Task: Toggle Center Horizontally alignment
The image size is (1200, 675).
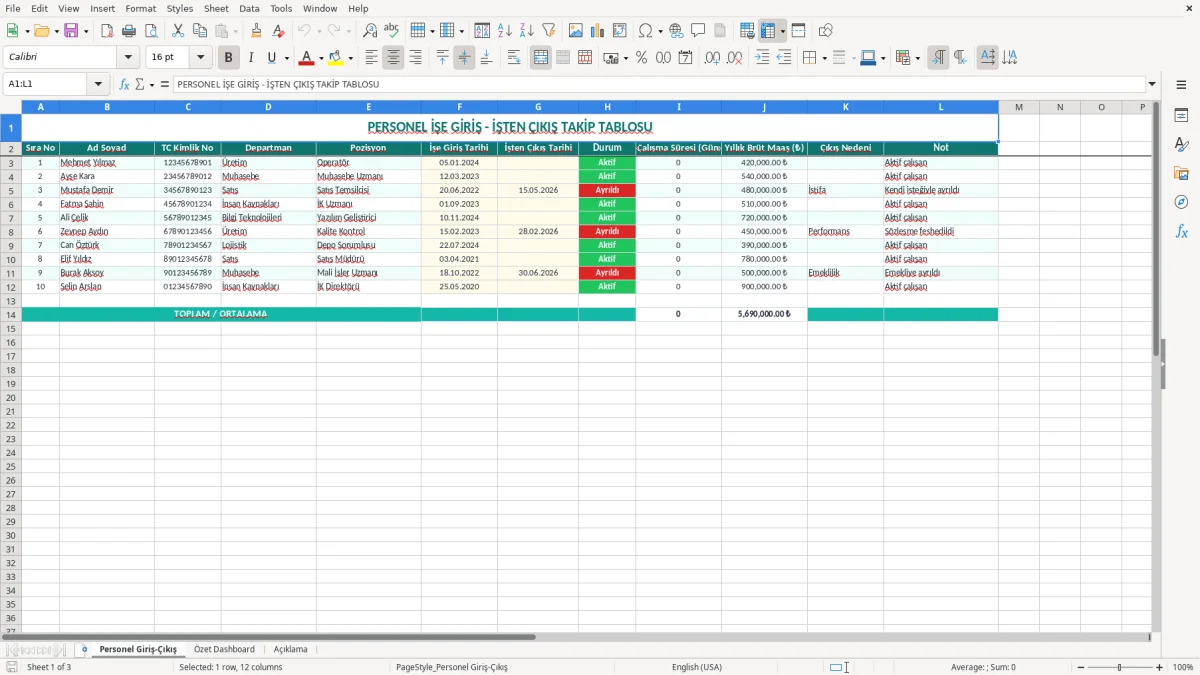Action: point(393,58)
